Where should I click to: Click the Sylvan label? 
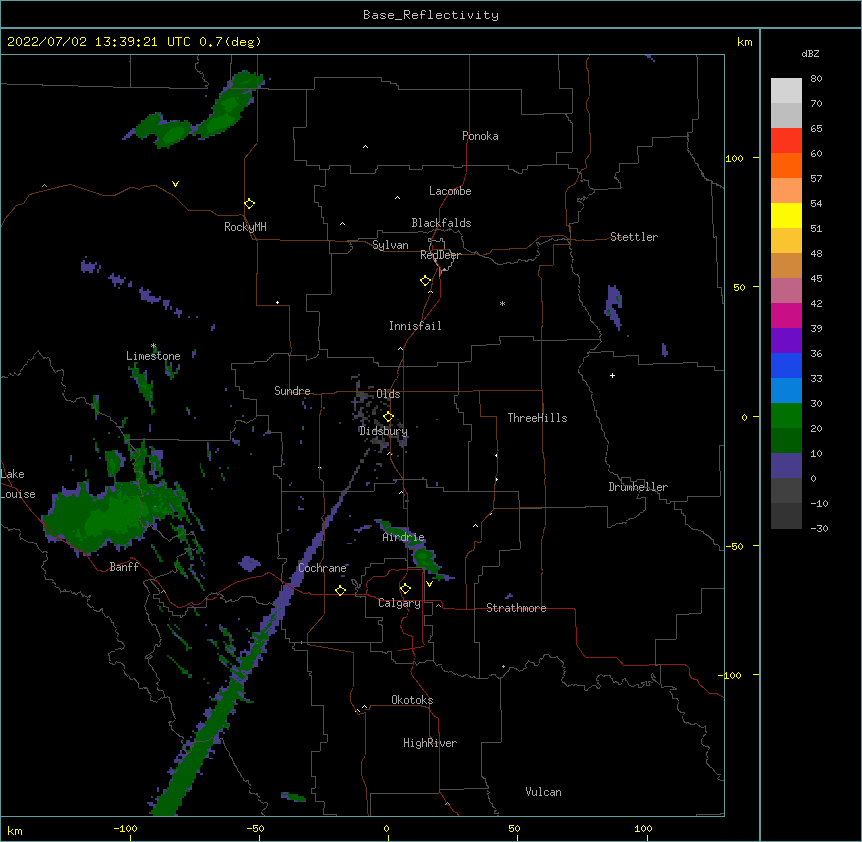(x=390, y=245)
